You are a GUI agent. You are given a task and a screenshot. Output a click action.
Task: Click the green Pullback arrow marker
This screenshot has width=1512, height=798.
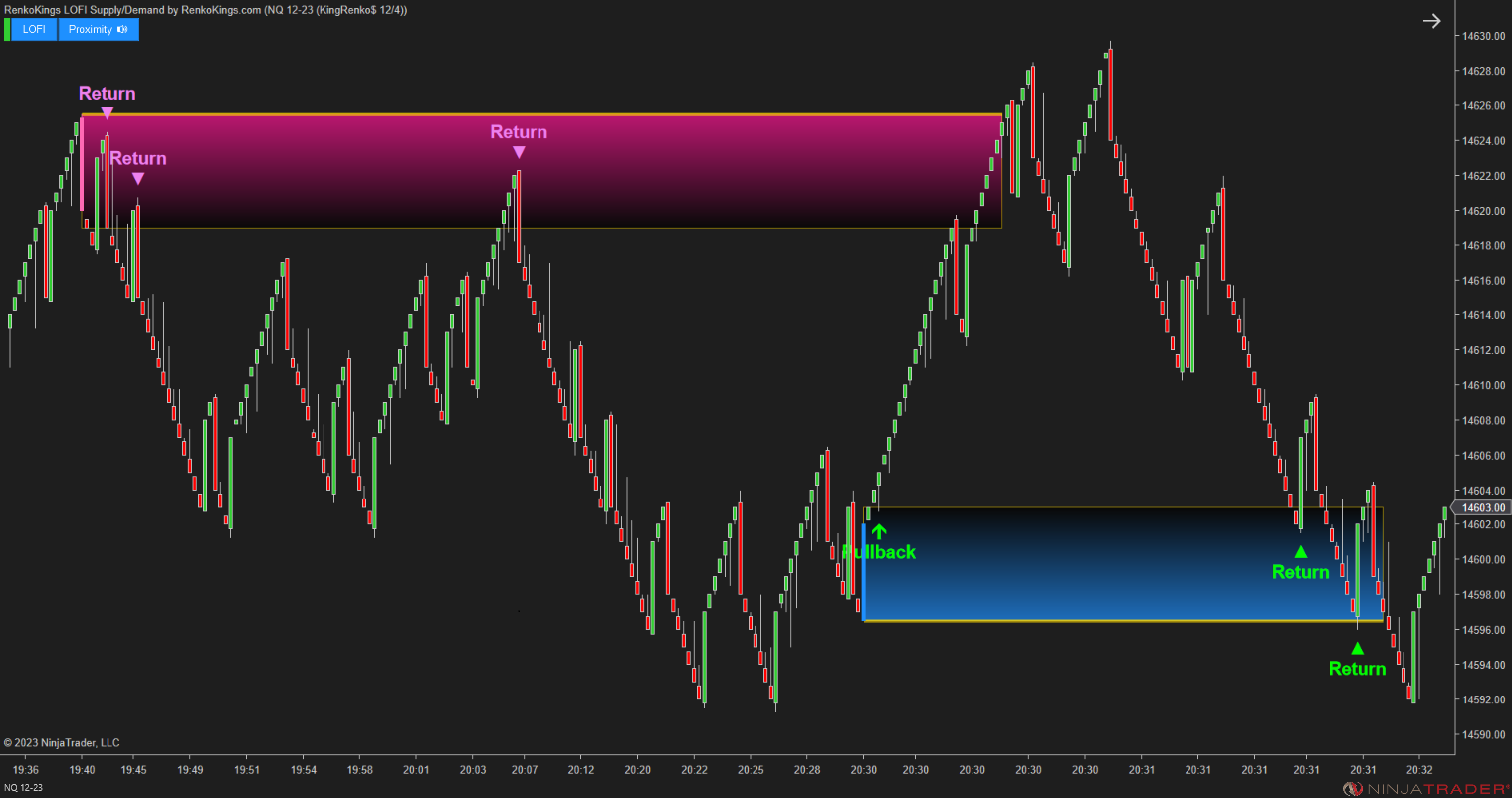click(878, 532)
